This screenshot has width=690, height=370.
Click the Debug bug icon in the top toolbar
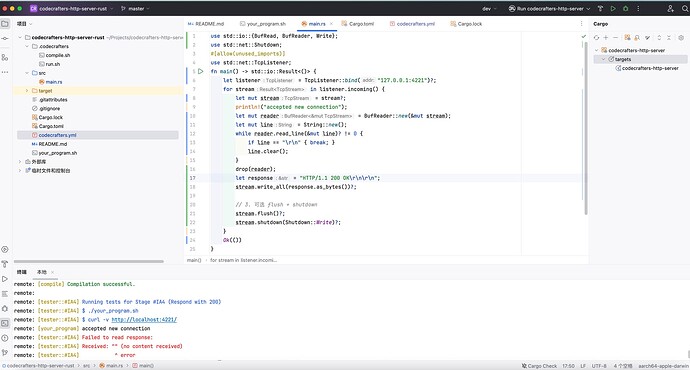(x=625, y=8)
